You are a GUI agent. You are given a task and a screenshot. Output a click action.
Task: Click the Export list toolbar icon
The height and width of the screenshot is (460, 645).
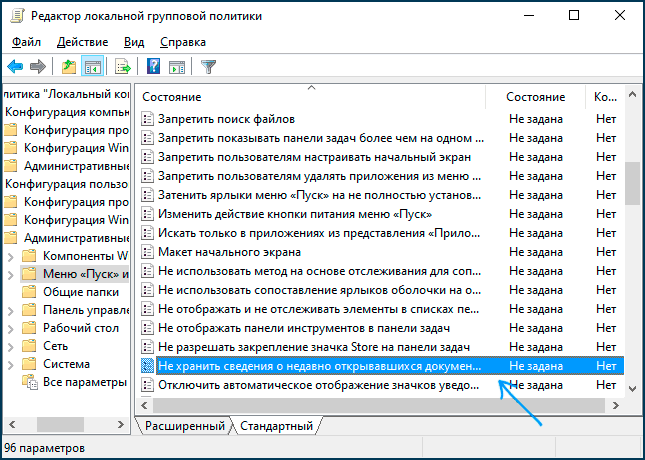click(x=123, y=66)
